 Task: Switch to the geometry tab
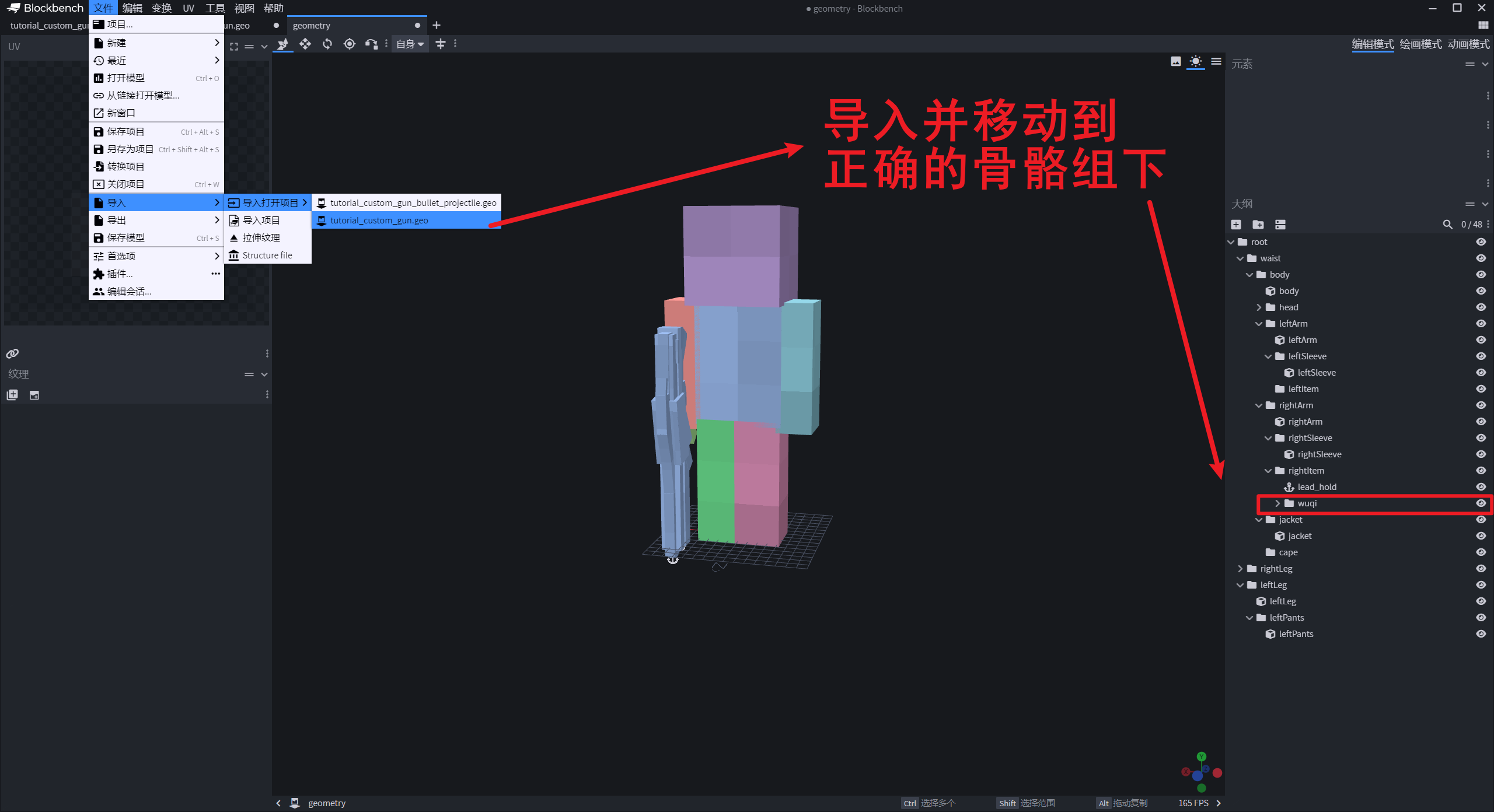[x=357, y=25]
